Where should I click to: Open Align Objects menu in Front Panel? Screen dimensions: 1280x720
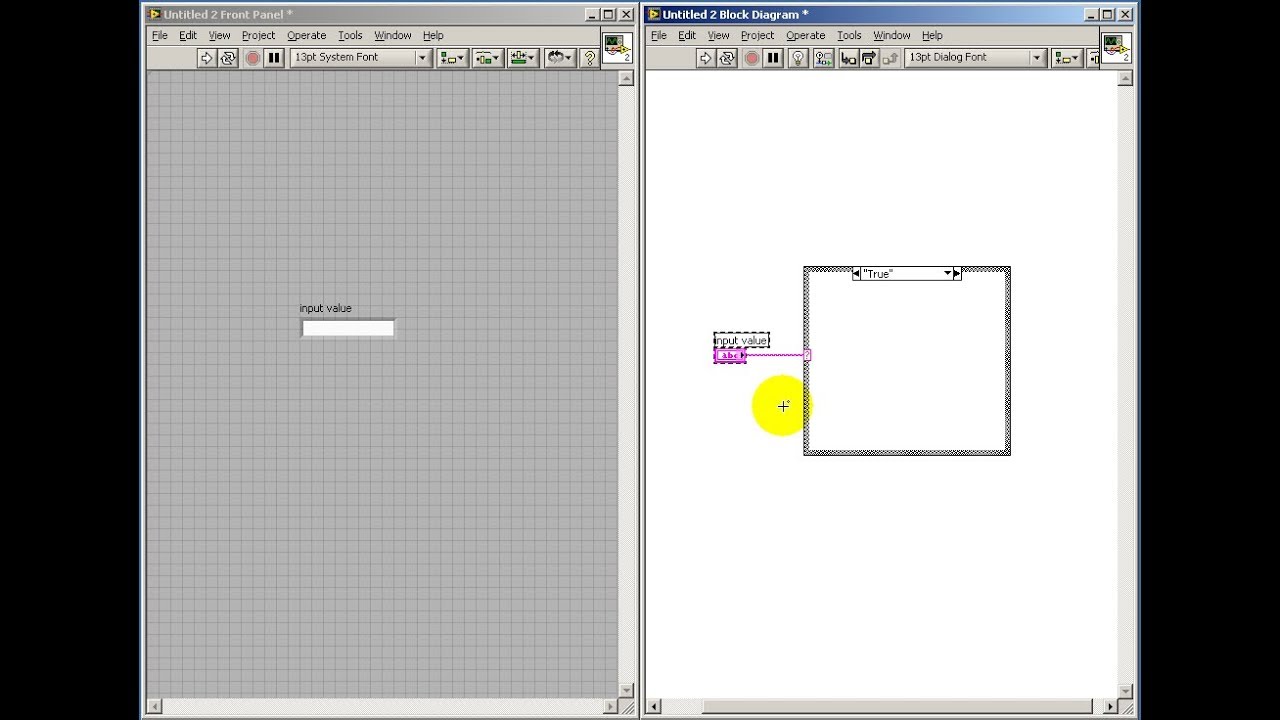point(452,58)
